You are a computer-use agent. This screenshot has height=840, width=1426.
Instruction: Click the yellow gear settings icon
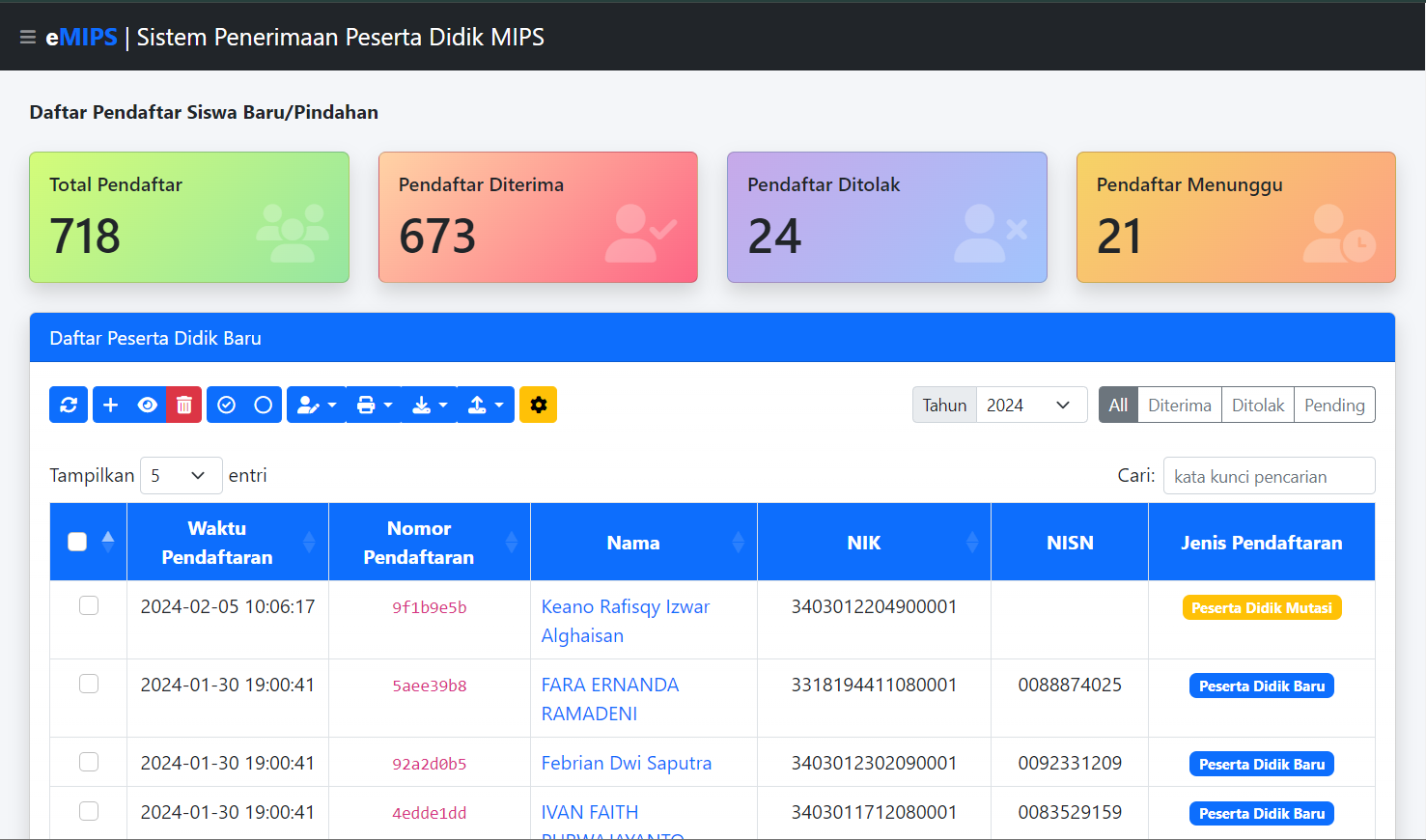(538, 405)
